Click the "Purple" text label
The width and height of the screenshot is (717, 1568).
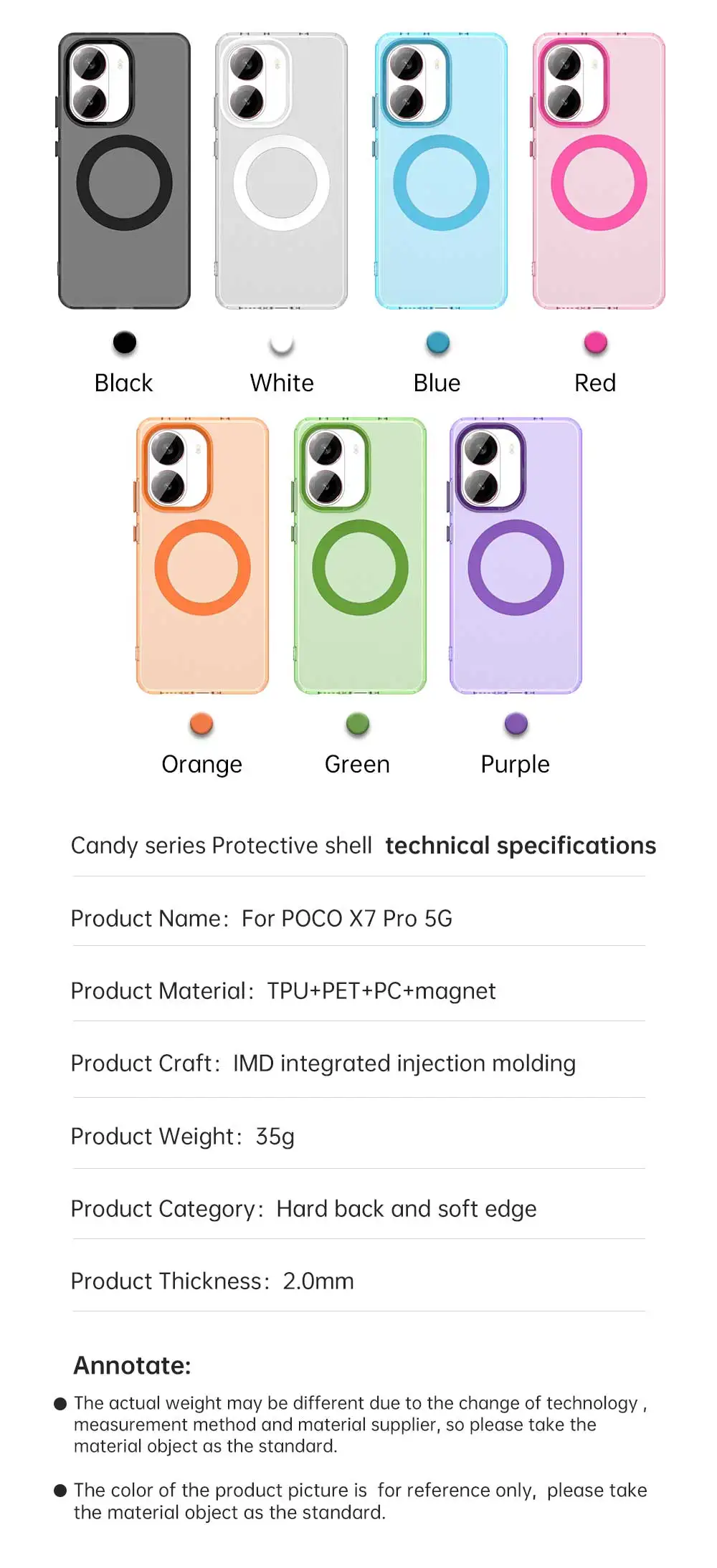(x=515, y=765)
